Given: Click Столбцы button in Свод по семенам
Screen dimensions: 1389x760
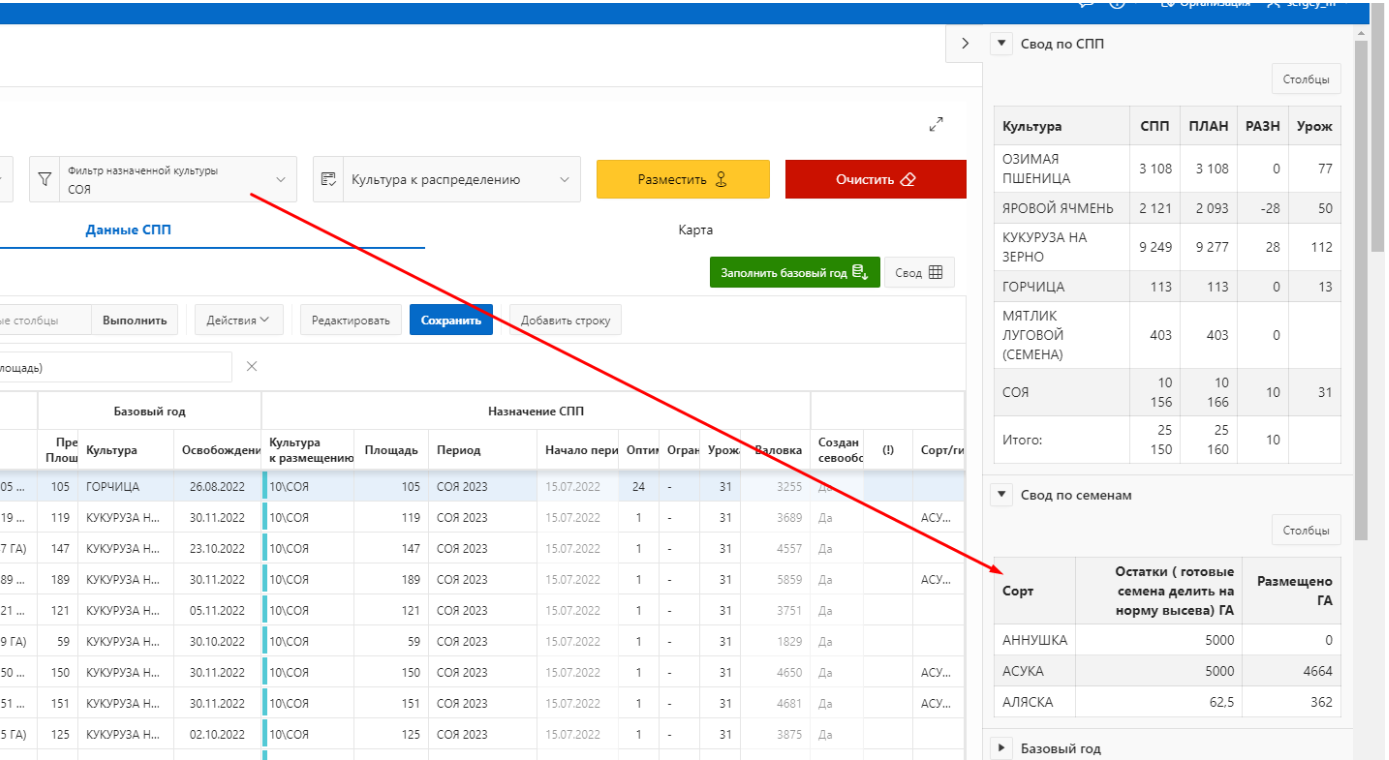Looking at the screenshot, I should 1305,530.
